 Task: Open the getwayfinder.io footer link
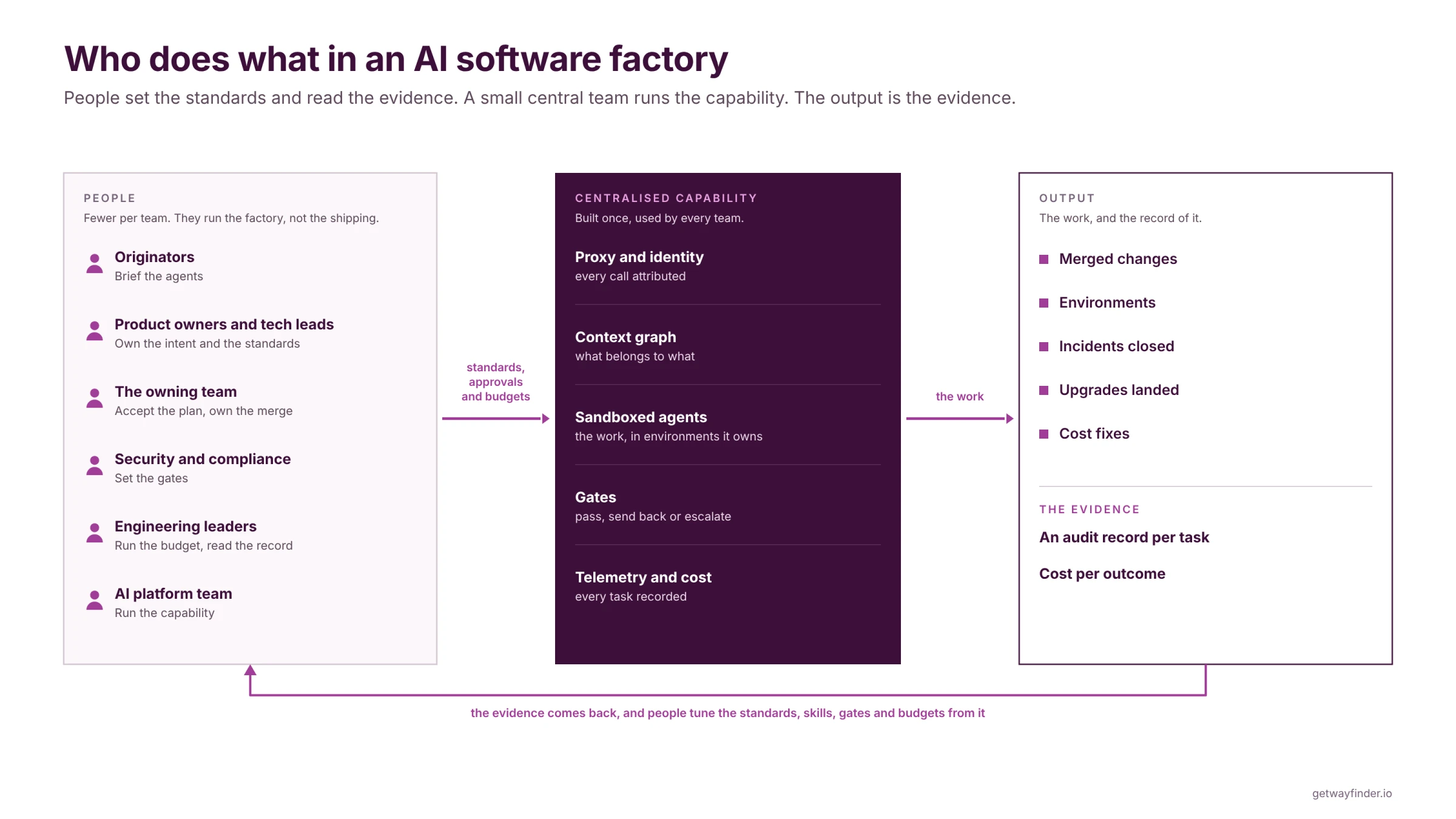click(x=1352, y=794)
